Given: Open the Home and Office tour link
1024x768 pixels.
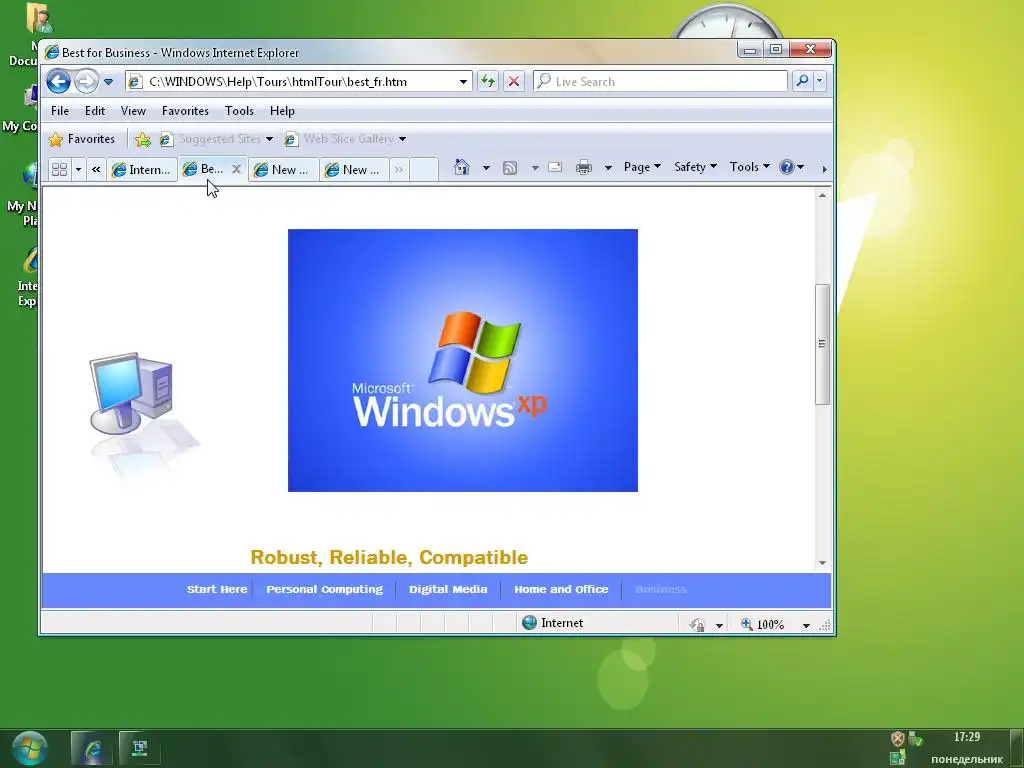Looking at the screenshot, I should pyautogui.click(x=561, y=589).
